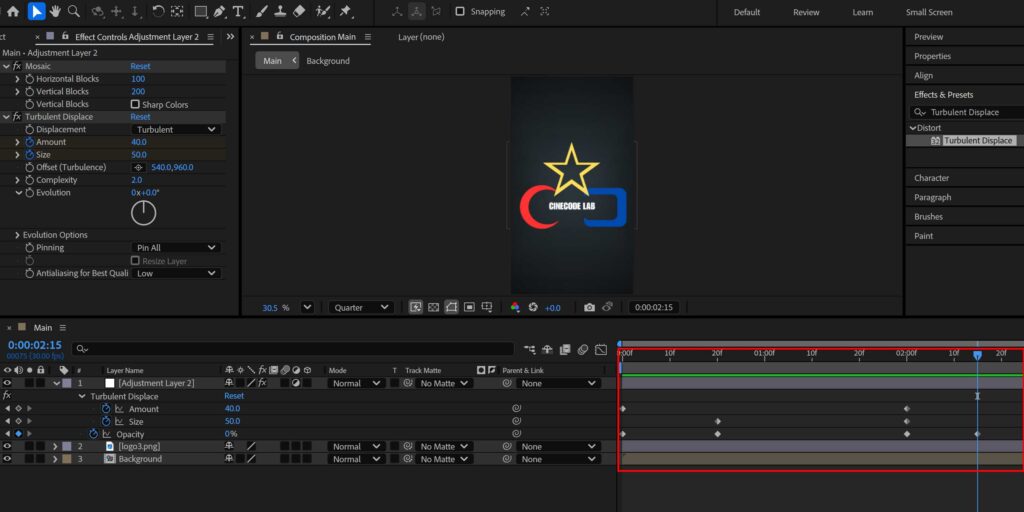Reset Turbulent Displace in Effect Controls
This screenshot has width=1024, height=512.
(140, 117)
